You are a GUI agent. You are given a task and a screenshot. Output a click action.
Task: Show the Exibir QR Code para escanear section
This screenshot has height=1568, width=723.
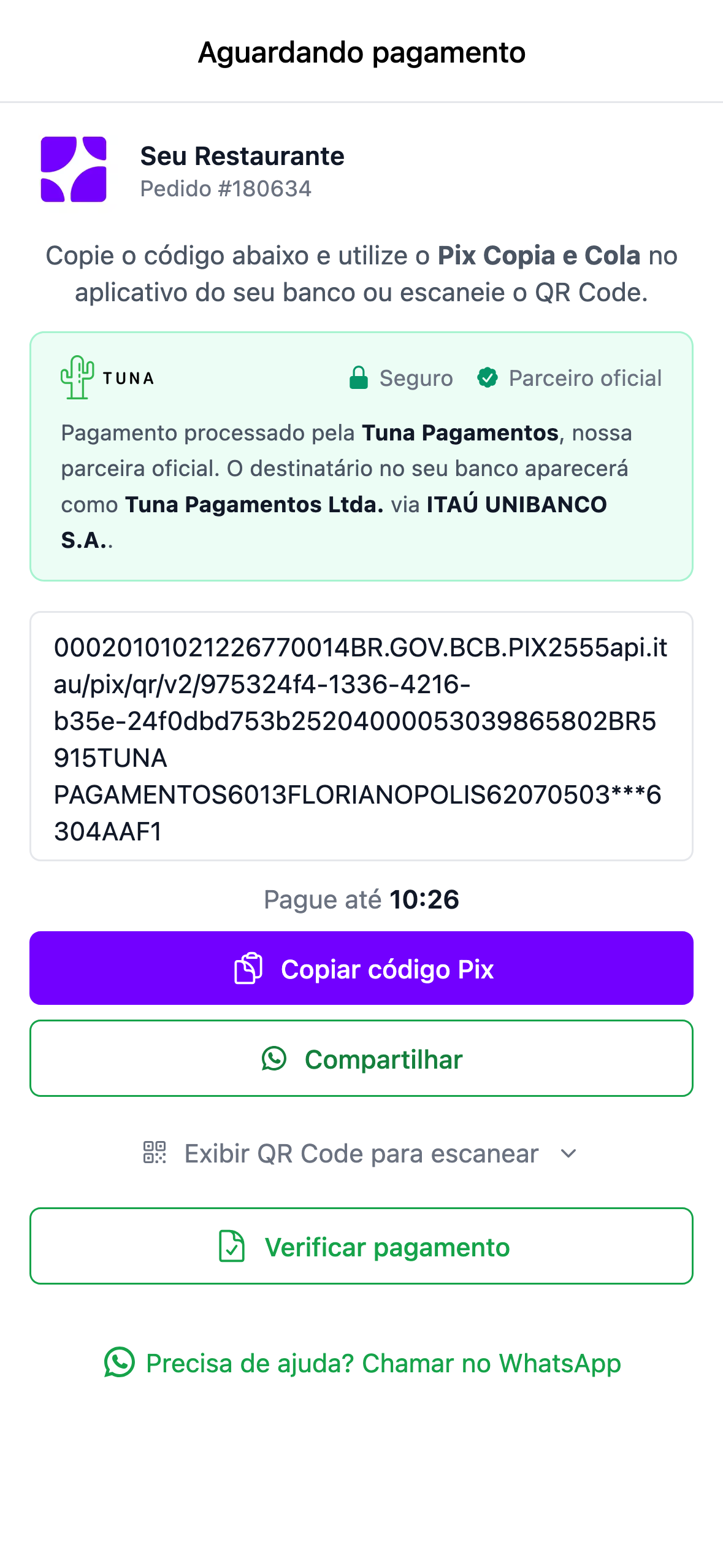click(x=361, y=1153)
